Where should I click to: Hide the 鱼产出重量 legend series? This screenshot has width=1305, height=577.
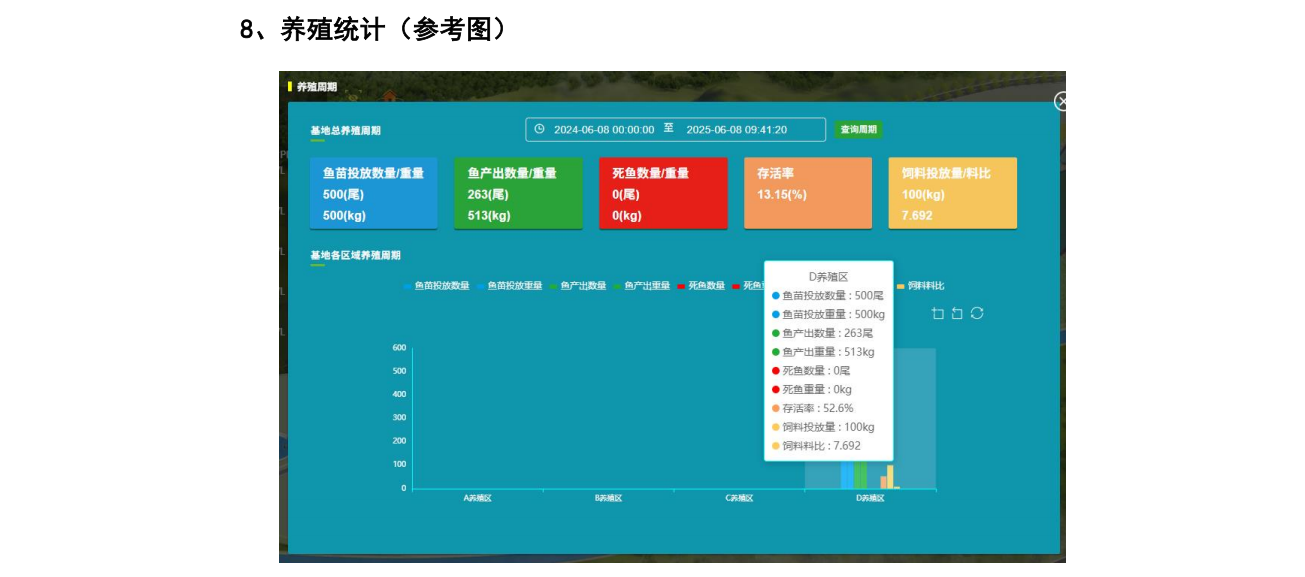tap(642, 286)
